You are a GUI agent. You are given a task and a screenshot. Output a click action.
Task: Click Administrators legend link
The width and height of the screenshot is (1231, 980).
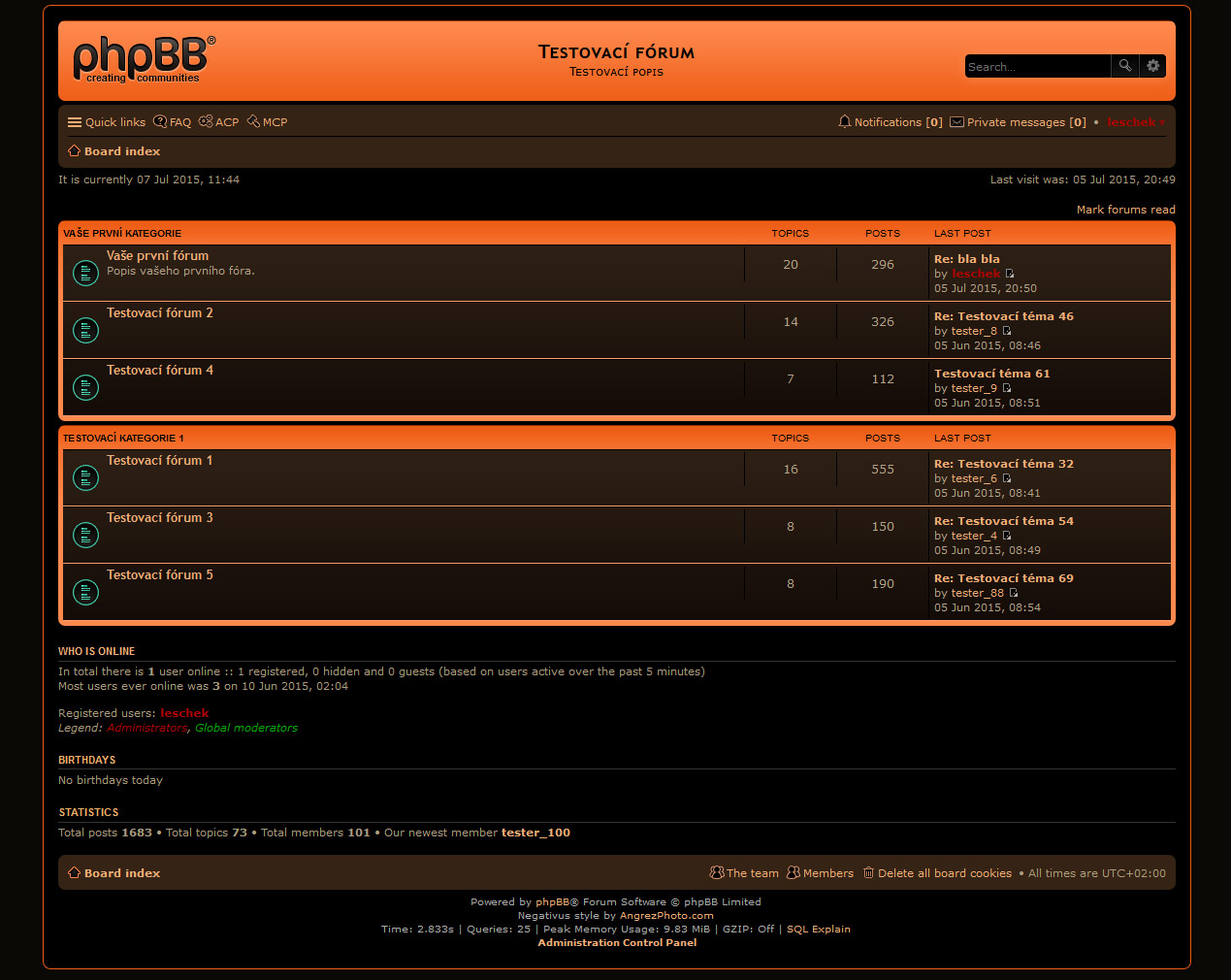147,728
